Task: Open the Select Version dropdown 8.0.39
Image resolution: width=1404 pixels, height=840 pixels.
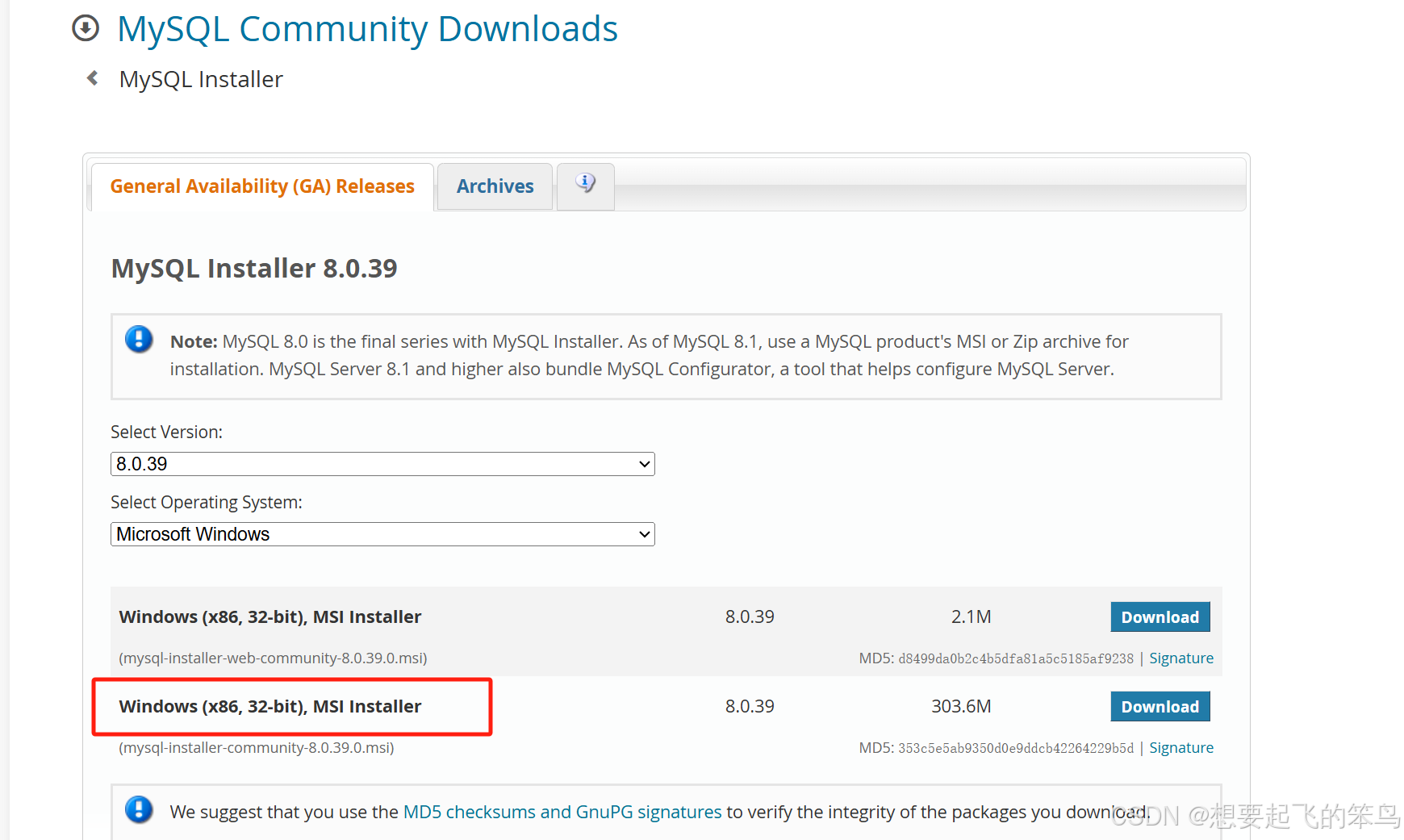Action: coord(382,464)
